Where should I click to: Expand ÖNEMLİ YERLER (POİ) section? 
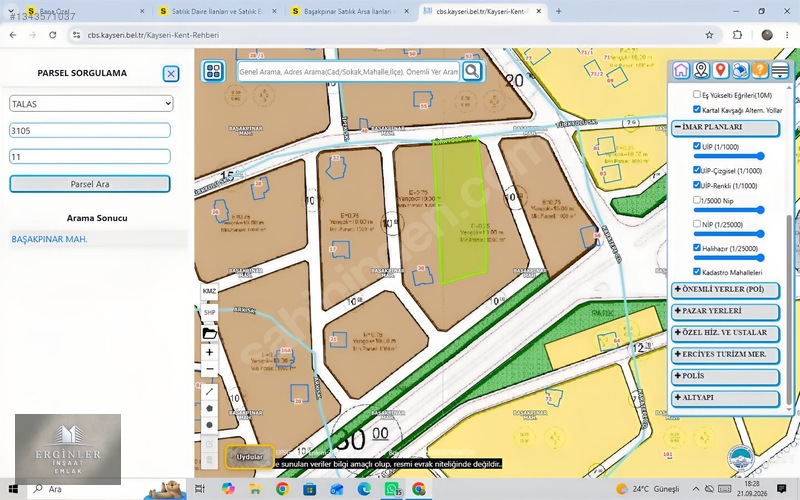click(725, 290)
